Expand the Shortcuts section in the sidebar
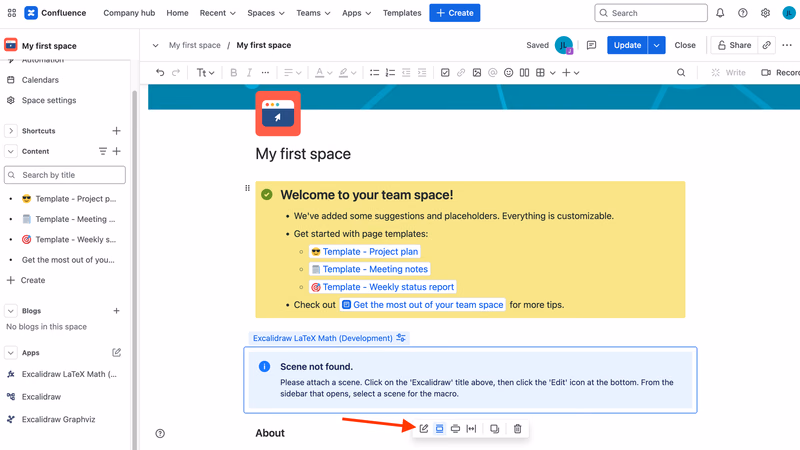Image resolution: width=800 pixels, height=450 pixels. [x=11, y=131]
